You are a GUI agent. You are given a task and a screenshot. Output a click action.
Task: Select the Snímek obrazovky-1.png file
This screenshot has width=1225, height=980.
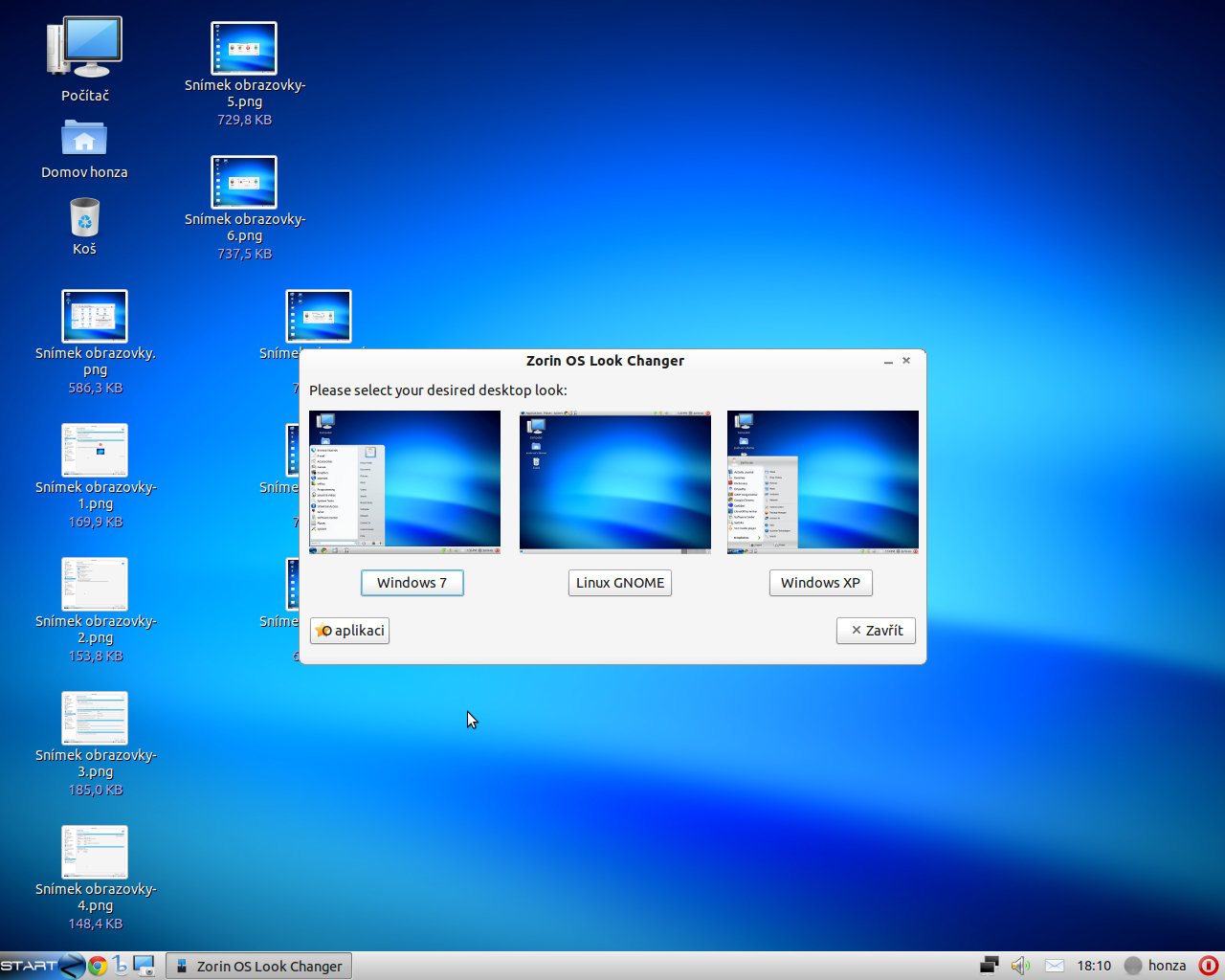coord(95,450)
